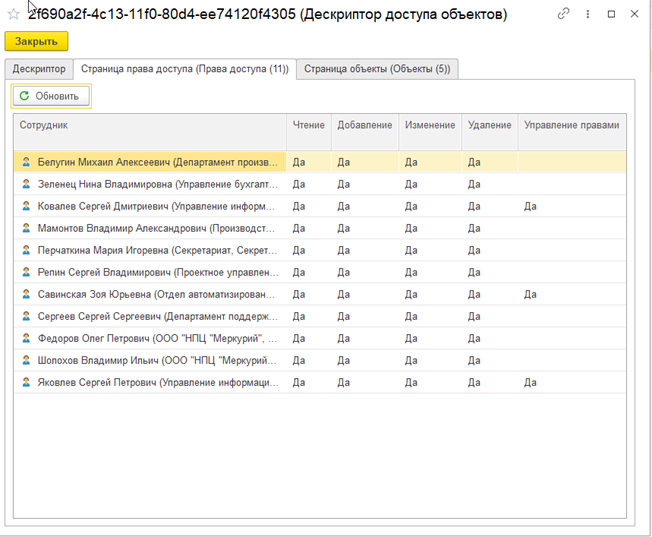Select the Шолохов Владимир Ильич employee row
652x537 pixels.
(150, 360)
